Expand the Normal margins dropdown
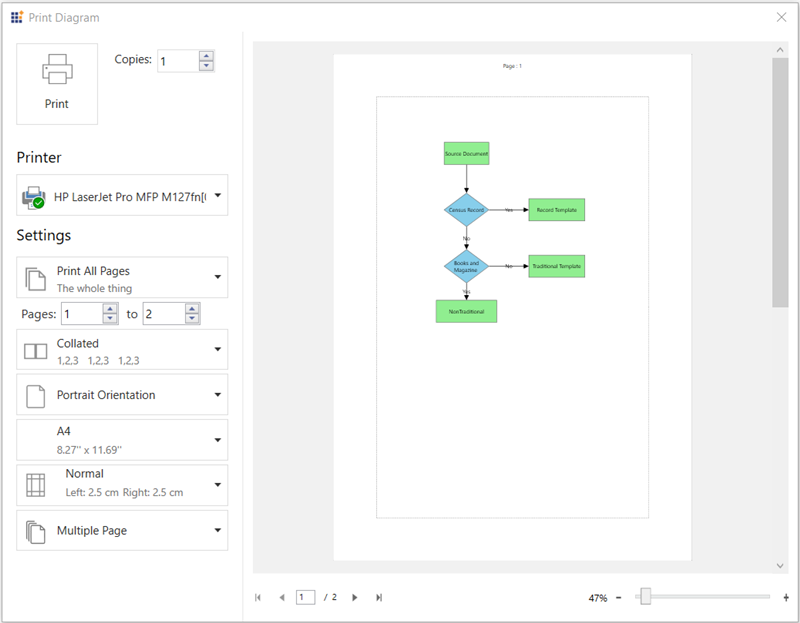 pyautogui.click(x=217, y=485)
